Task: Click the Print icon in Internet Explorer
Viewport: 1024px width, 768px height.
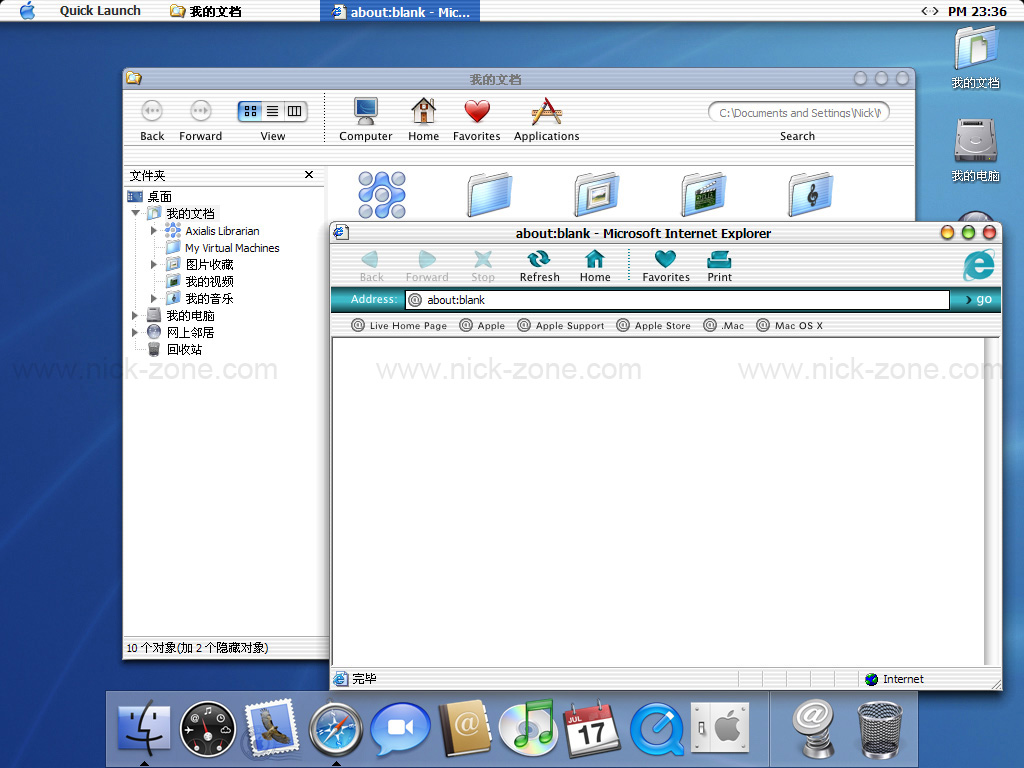Action: pos(719,261)
